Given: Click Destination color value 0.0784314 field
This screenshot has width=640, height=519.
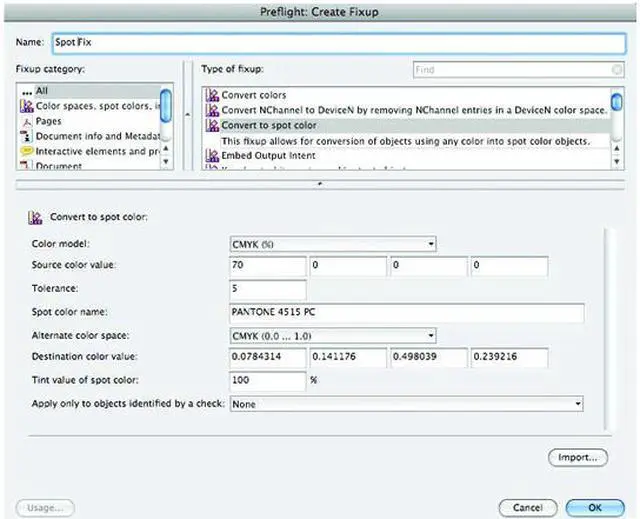Looking at the screenshot, I should click(268, 357).
